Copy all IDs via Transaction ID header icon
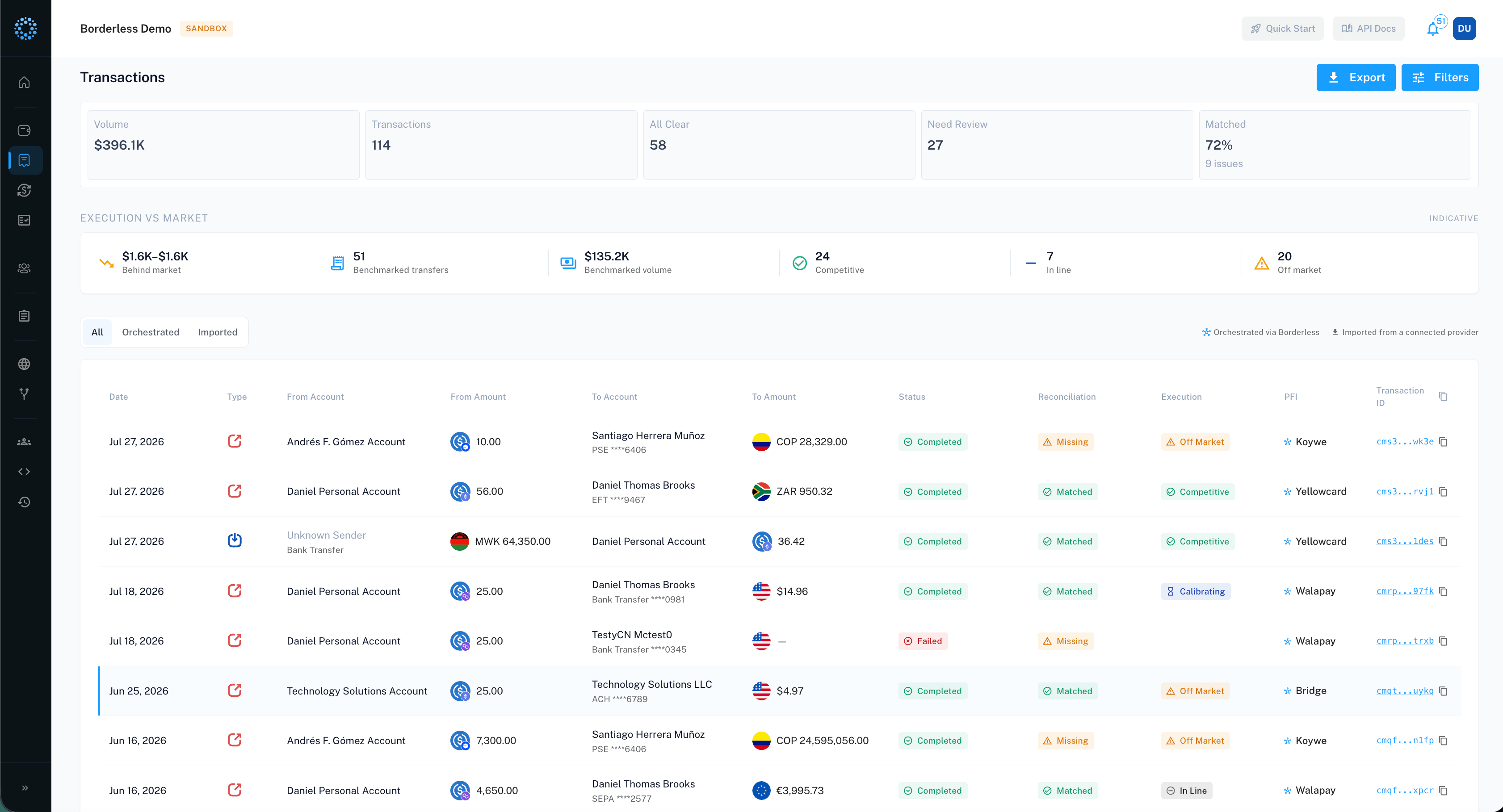This screenshot has width=1503, height=812. 1442,397
